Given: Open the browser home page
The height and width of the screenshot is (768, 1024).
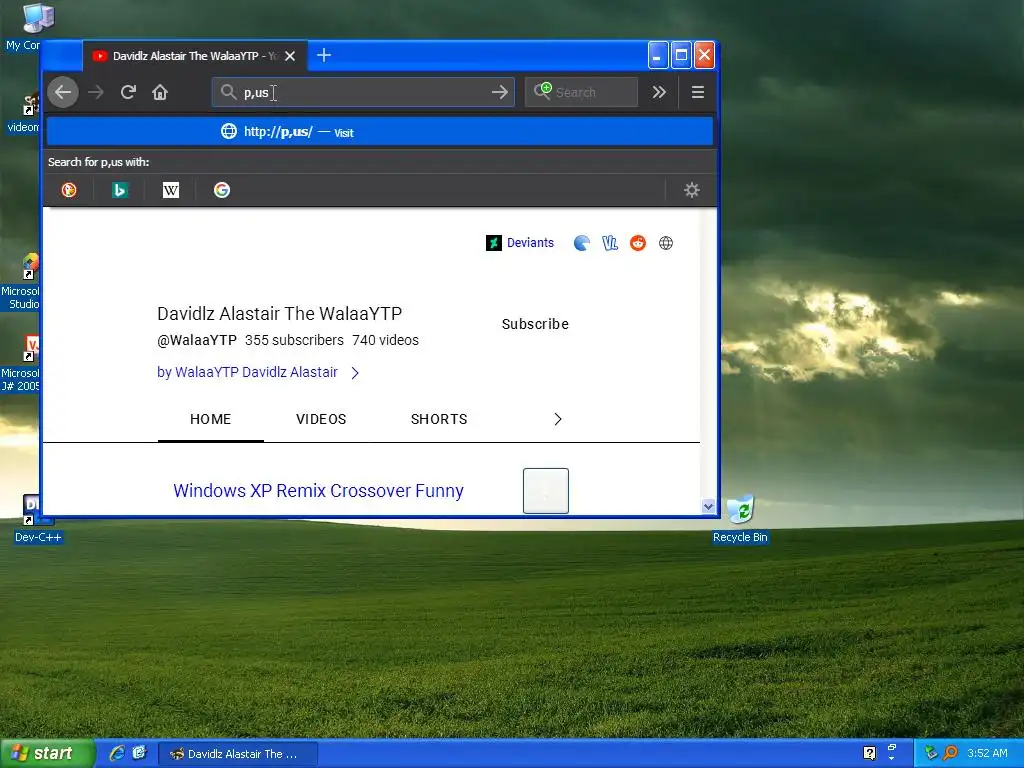Looking at the screenshot, I should (x=160, y=92).
